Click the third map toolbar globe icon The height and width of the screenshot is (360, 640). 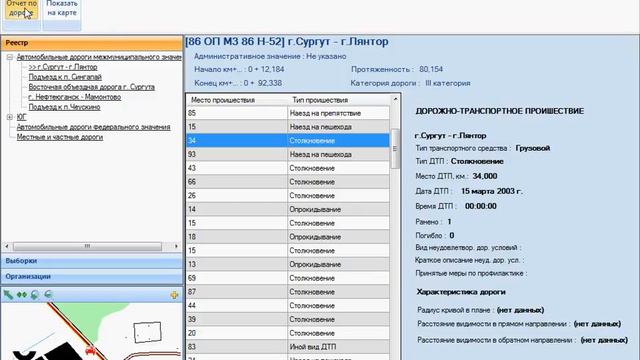pos(35,294)
